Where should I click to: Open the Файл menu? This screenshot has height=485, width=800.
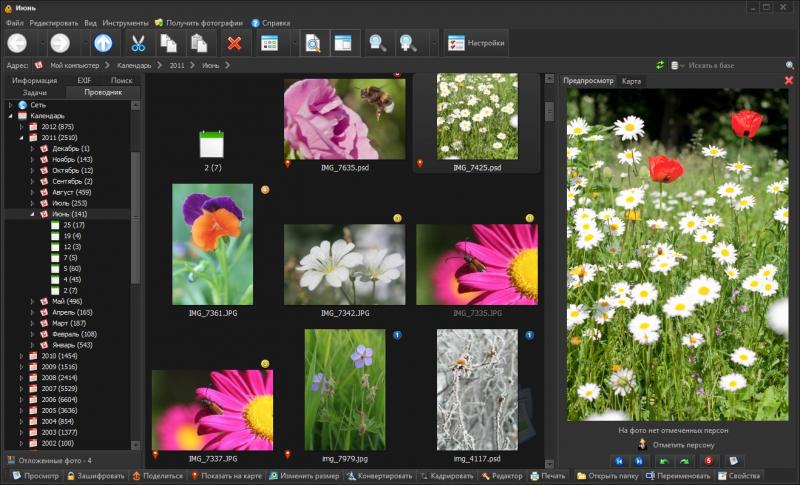coord(15,23)
